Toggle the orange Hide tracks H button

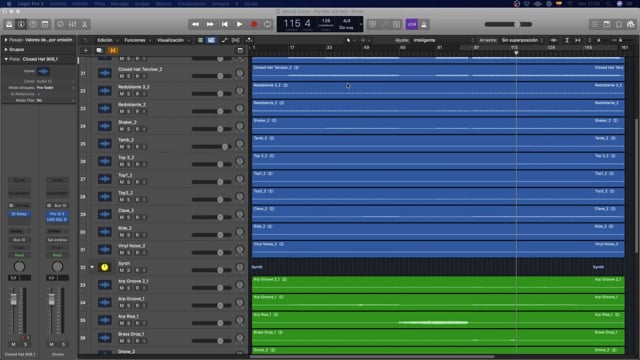point(113,50)
